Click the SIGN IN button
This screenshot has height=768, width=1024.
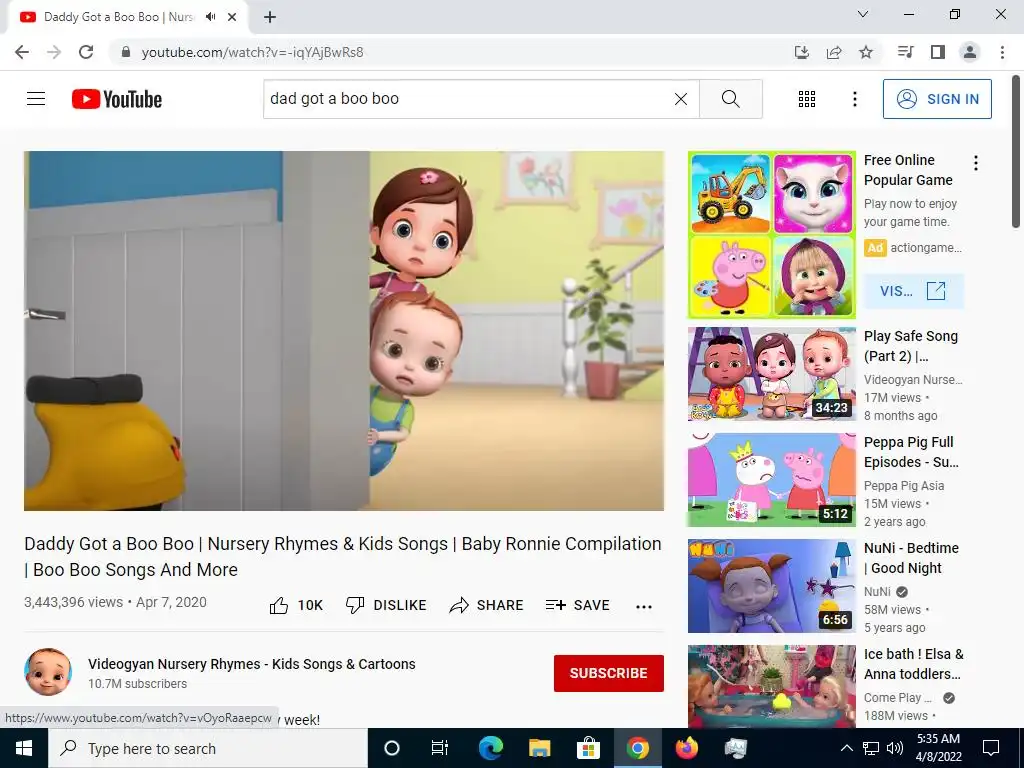937,99
